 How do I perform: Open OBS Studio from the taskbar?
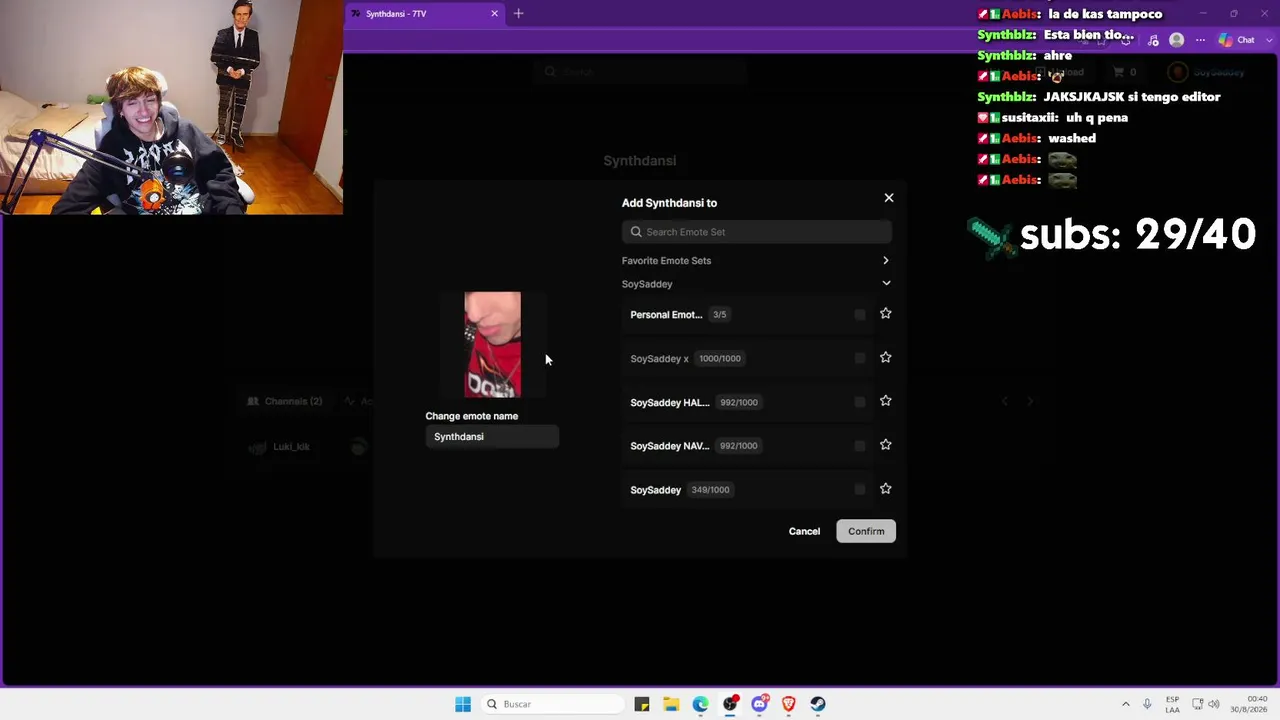[x=730, y=704]
